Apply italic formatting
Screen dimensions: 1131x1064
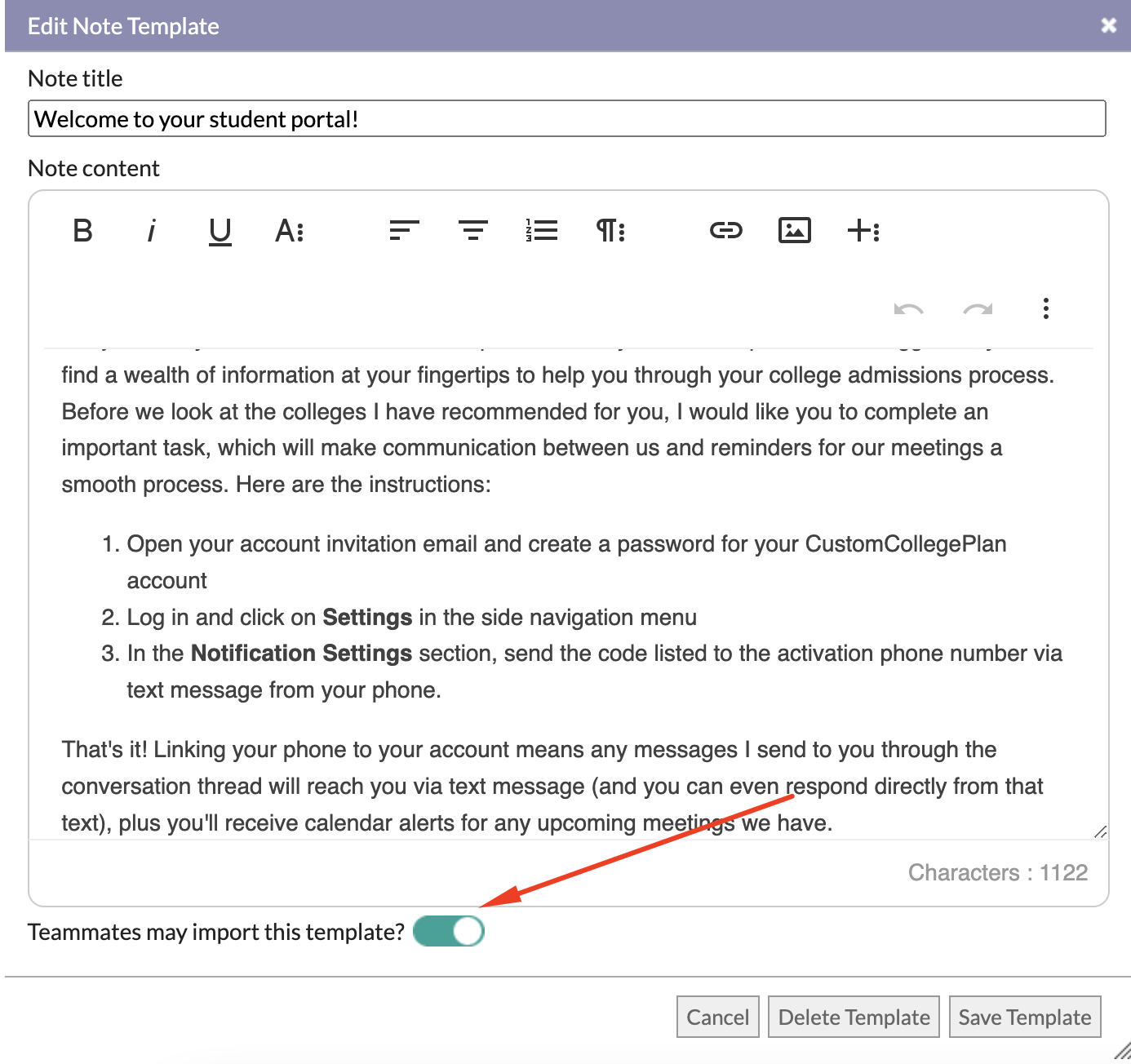pos(151,231)
